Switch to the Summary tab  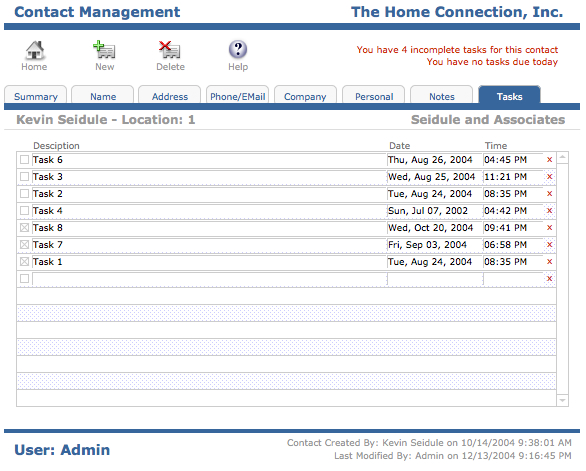(x=36, y=96)
